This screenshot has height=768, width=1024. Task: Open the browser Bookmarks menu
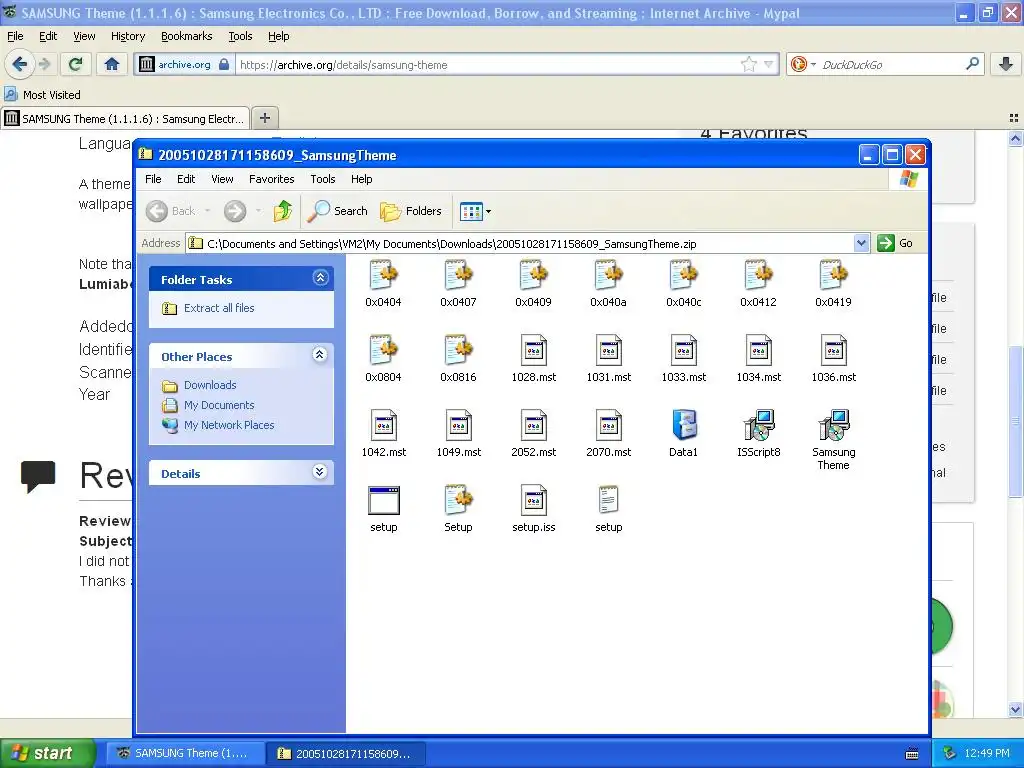[187, 37]
